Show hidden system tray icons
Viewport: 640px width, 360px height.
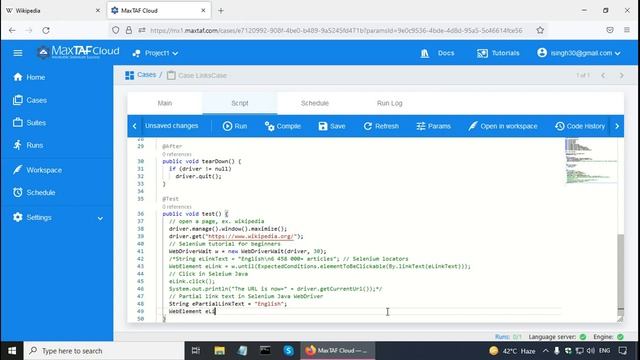point(546,351)
